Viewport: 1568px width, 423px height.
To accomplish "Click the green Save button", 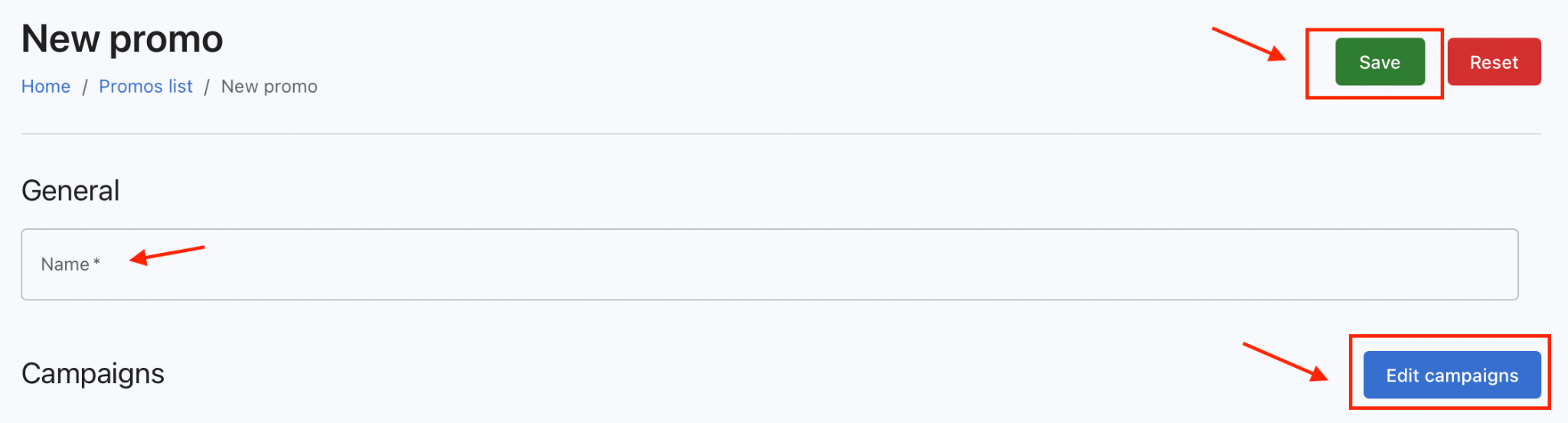I will 1380,62.
